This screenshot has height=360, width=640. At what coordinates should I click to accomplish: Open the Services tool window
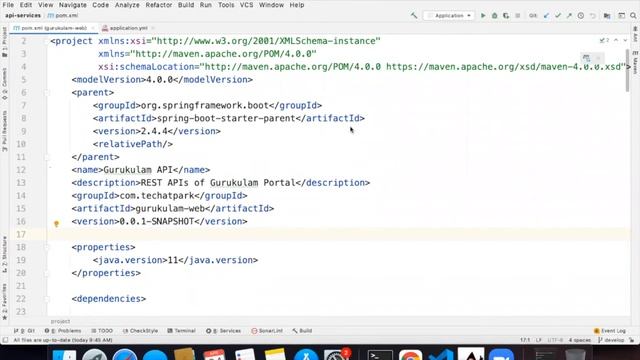(x=224, y=331)
